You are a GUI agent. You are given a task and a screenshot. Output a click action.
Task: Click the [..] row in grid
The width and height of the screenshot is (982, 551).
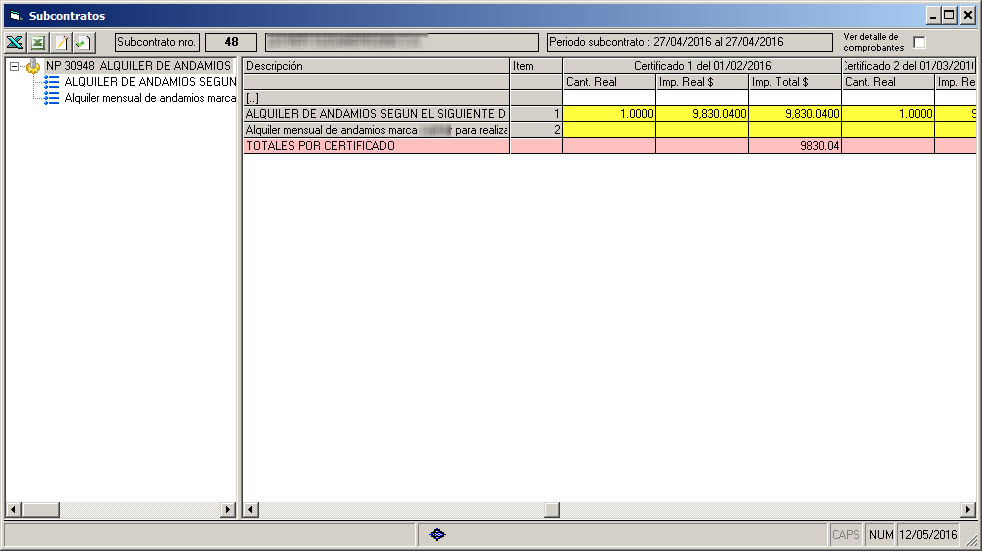pos(376,98)
